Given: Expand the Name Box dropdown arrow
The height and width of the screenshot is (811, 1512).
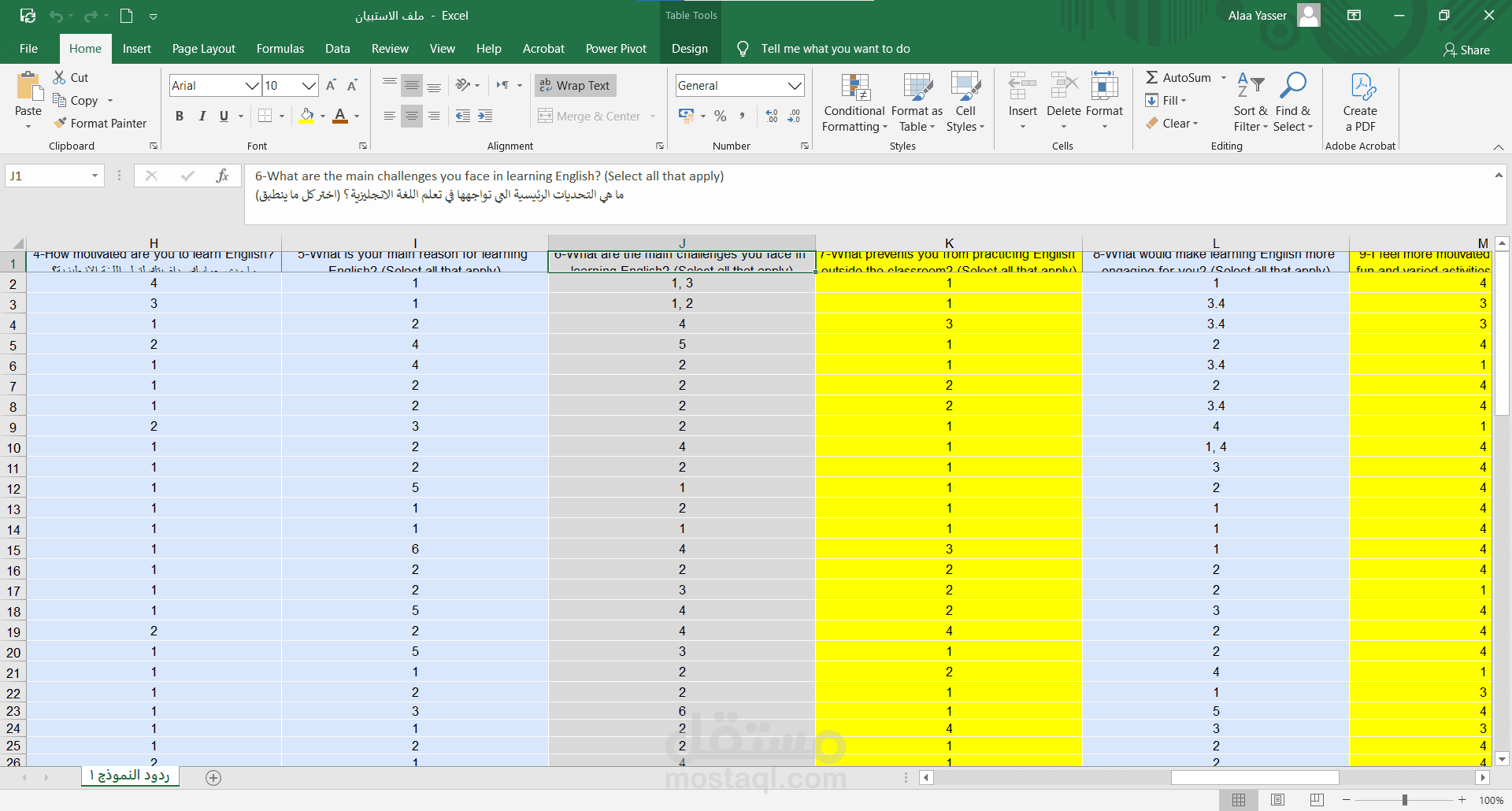Looking at the screenshot, I should tap(94, 176).
